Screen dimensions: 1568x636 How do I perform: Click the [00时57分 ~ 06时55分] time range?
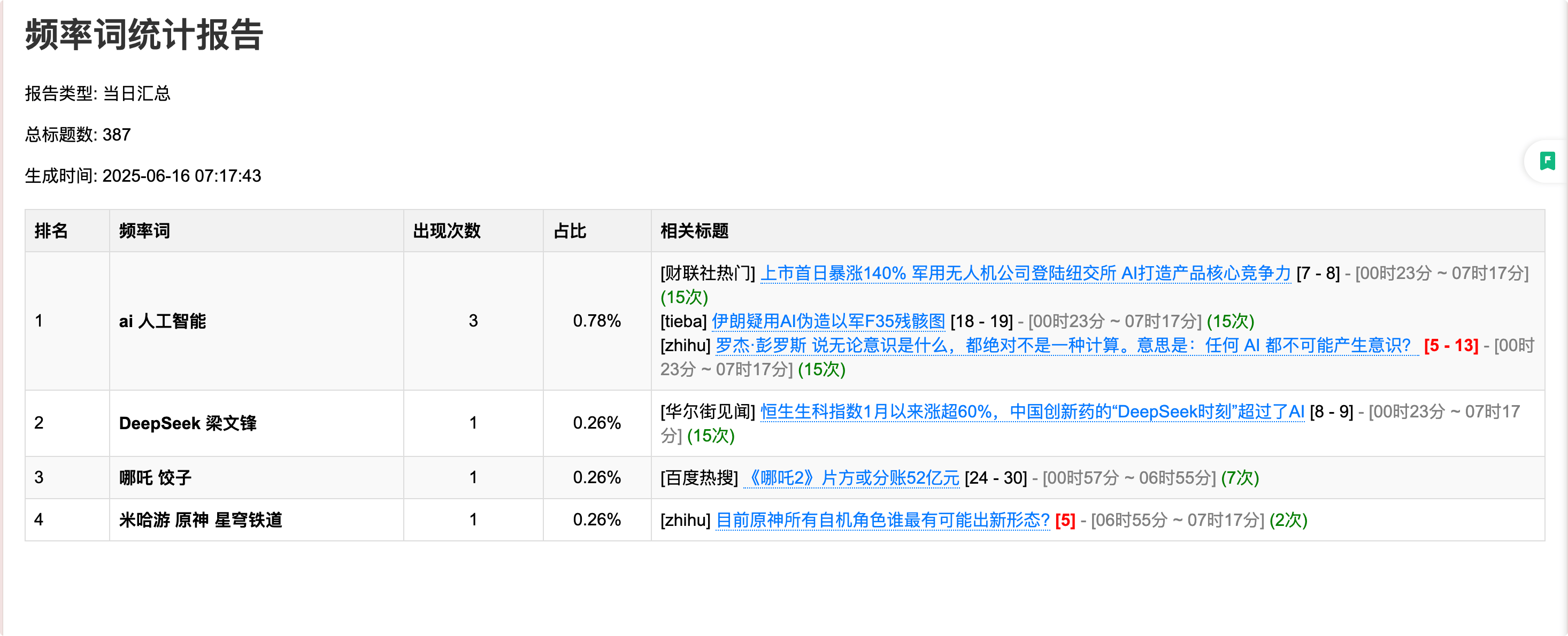[1129, 478]
